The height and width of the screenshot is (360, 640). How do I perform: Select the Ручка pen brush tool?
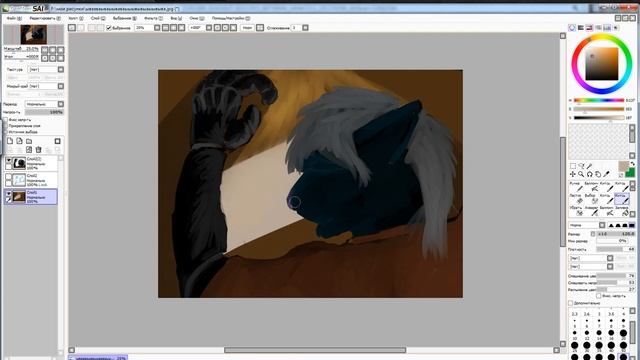(576, 187)
